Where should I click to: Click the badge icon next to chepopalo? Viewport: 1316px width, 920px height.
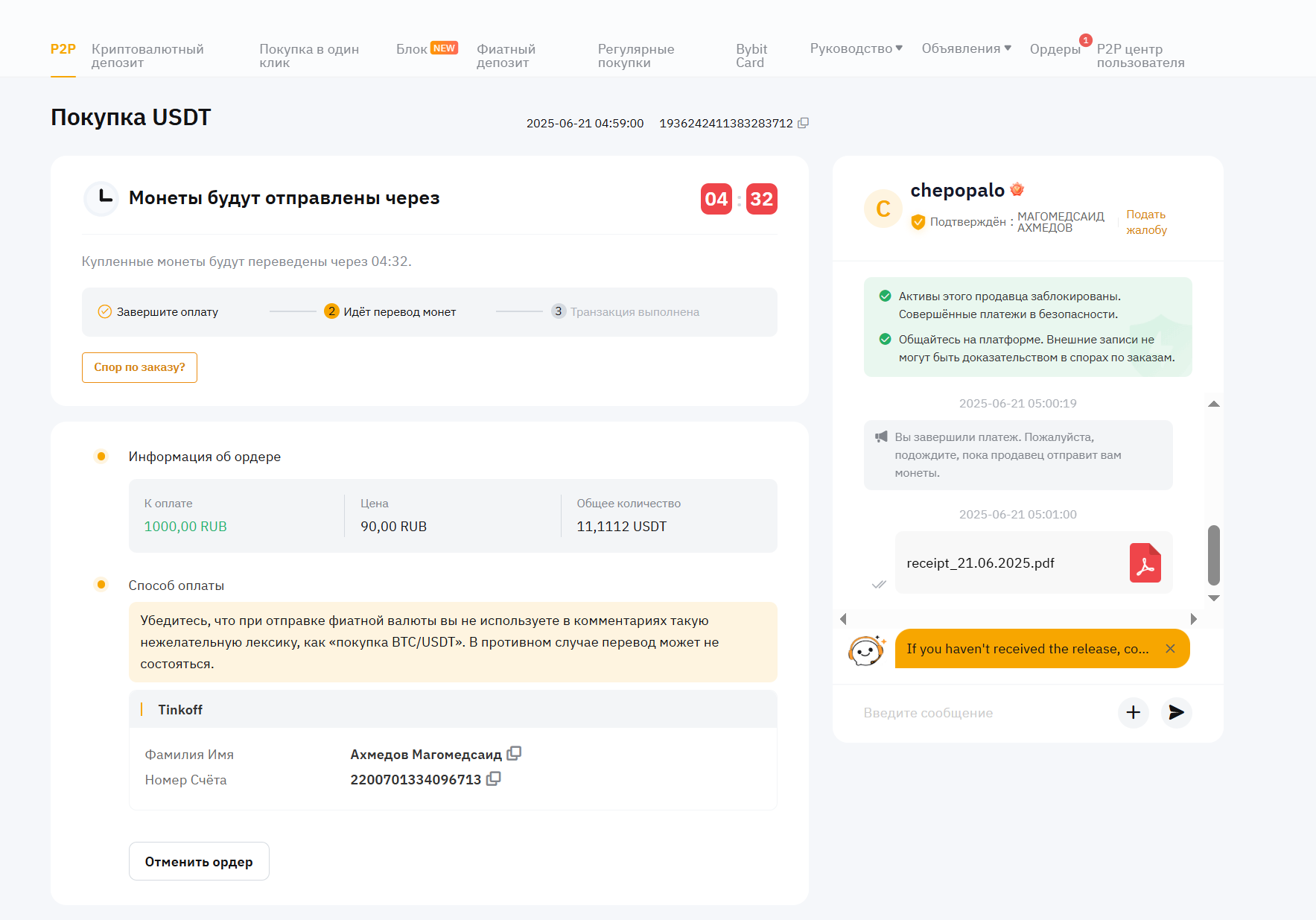(x=1017, y=190)
